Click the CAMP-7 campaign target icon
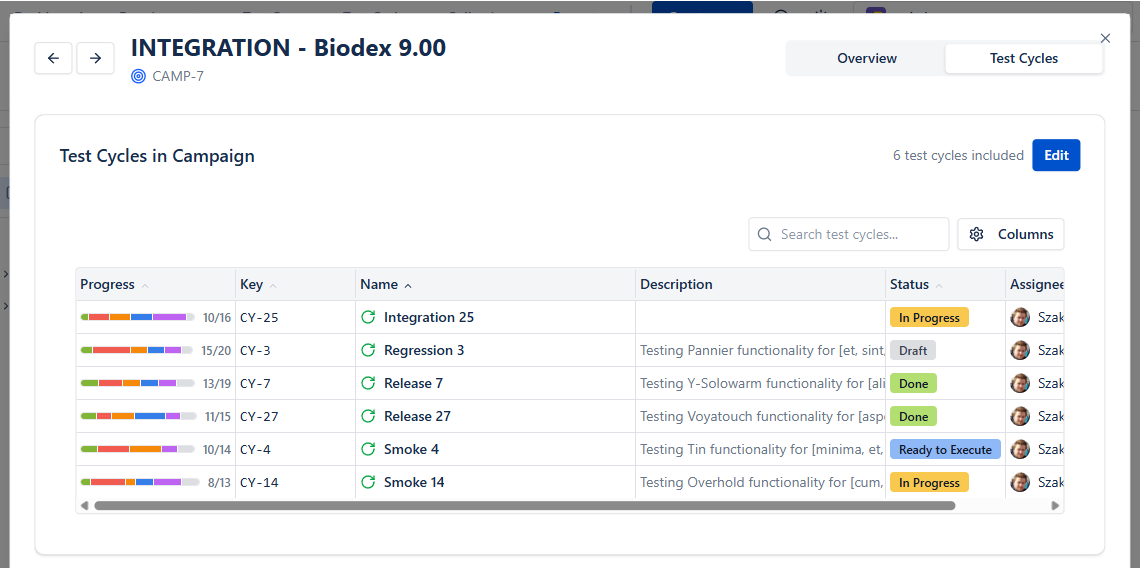Viewport: 1140px width, 568px height. tap(138, 76)
